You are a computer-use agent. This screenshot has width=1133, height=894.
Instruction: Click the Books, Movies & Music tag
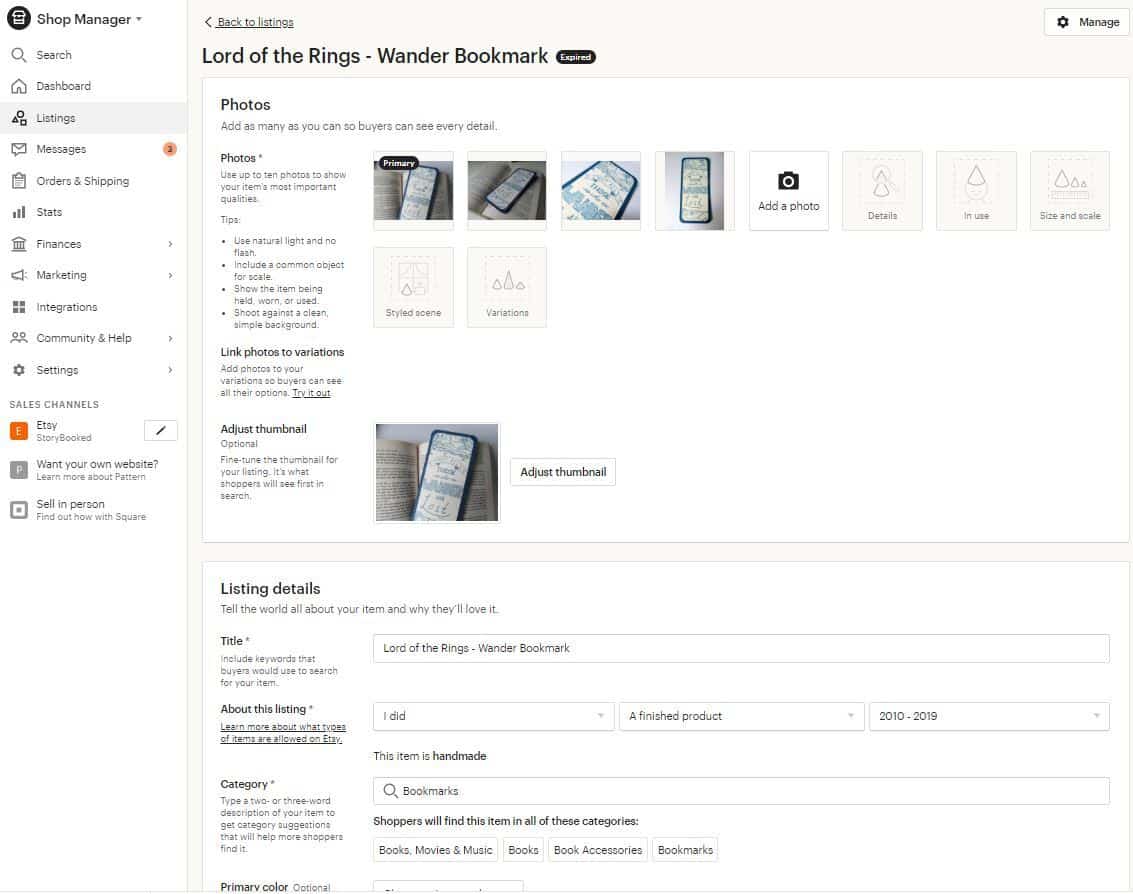(x=435, y=851)
